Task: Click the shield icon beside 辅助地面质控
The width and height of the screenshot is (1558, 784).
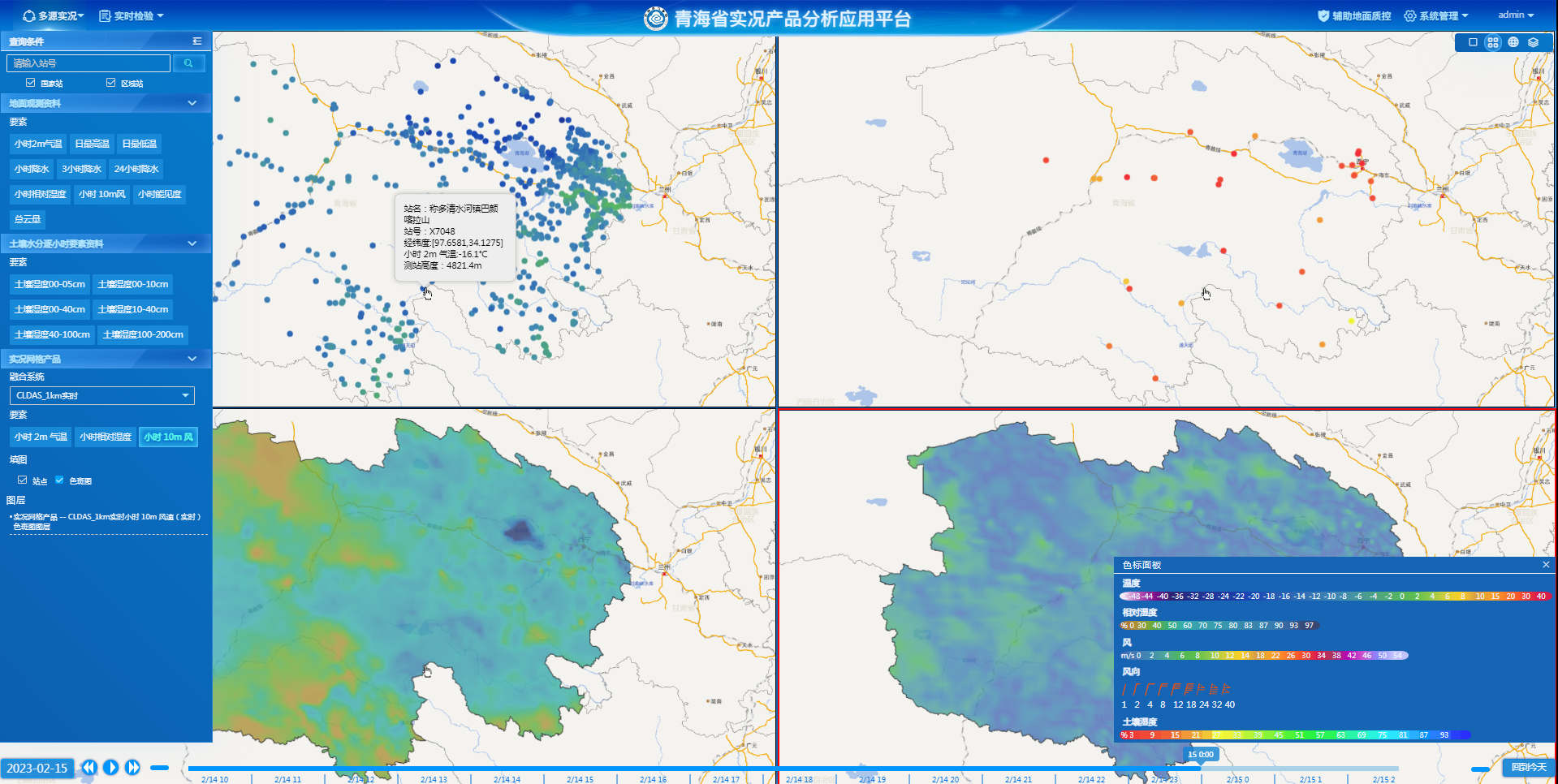Action: [x=1323, y=15]
